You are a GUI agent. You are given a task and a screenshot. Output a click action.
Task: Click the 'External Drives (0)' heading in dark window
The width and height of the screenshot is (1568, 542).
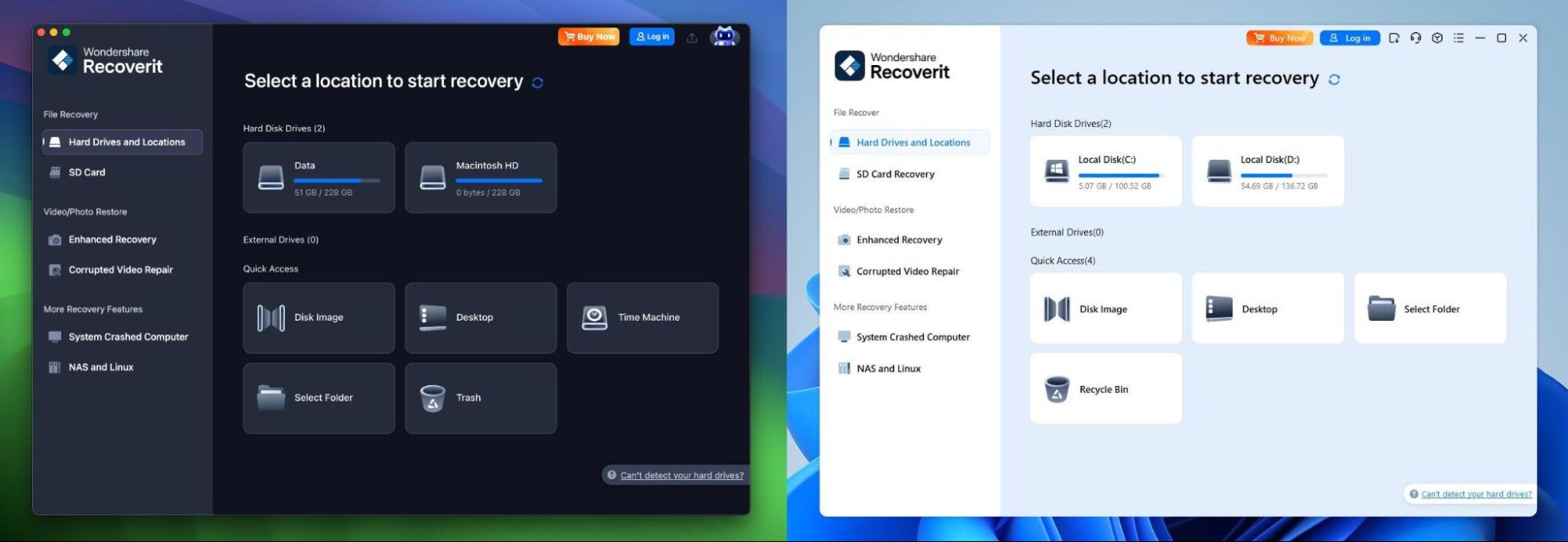click(x=281, y=240)
